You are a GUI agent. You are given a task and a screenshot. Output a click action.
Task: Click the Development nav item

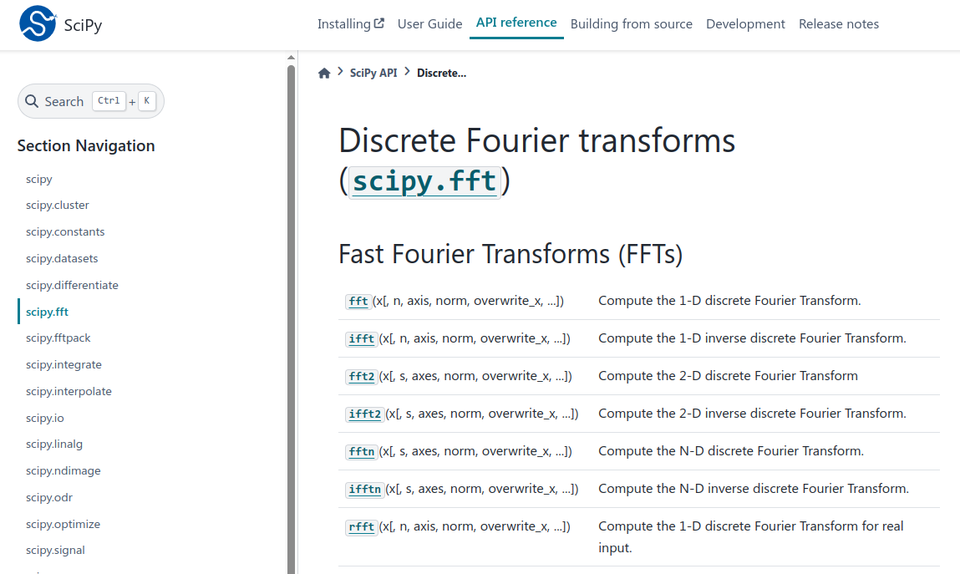(x=745, y=24)
